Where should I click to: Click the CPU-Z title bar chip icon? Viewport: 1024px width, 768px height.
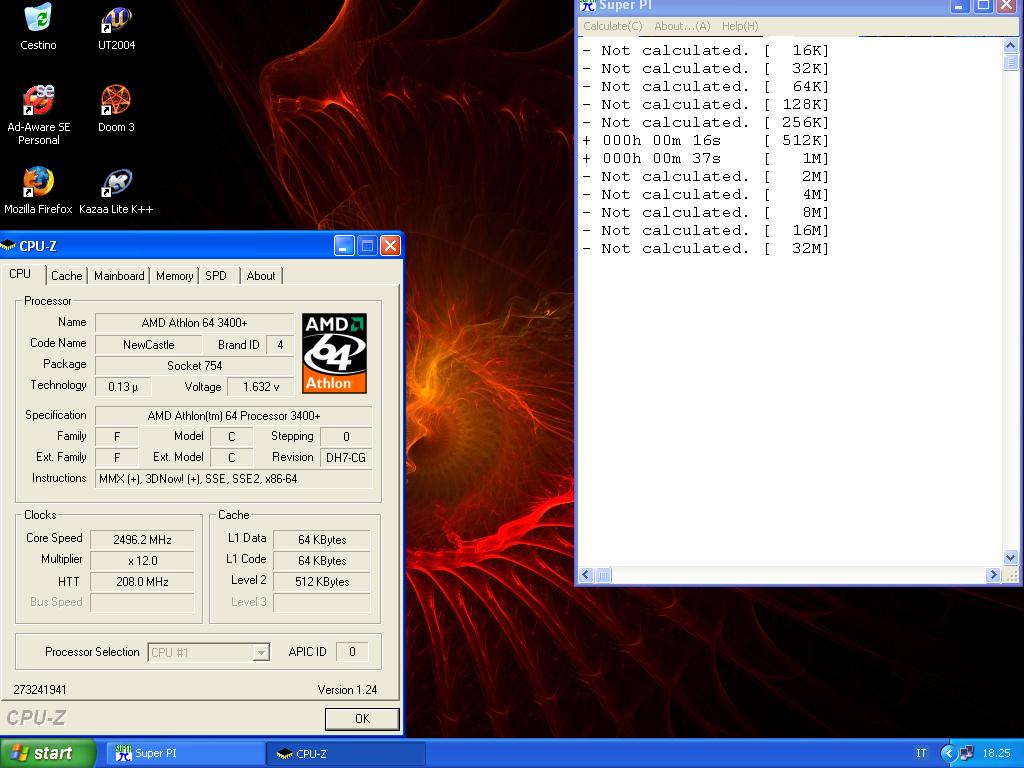pyautogui.click(x=8, y=246)
